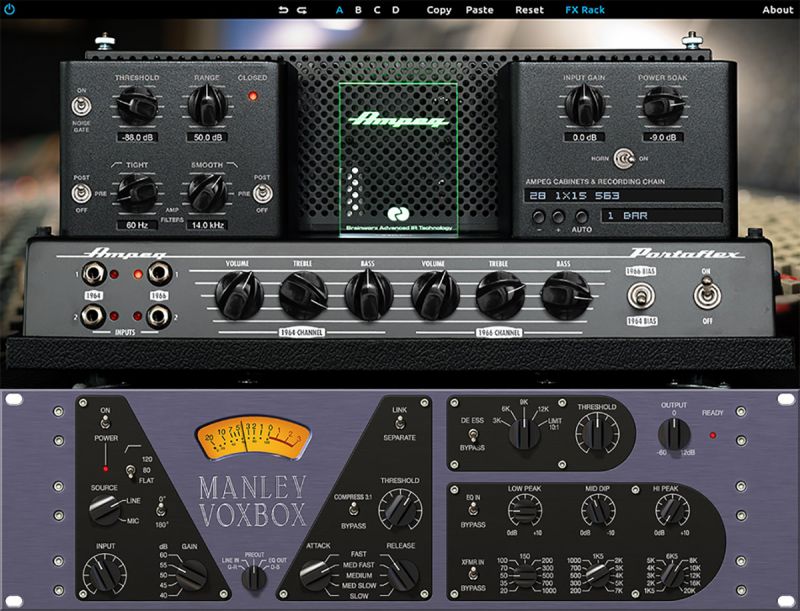Click the 0.0 dB input gain value

[x=585, y=137]
